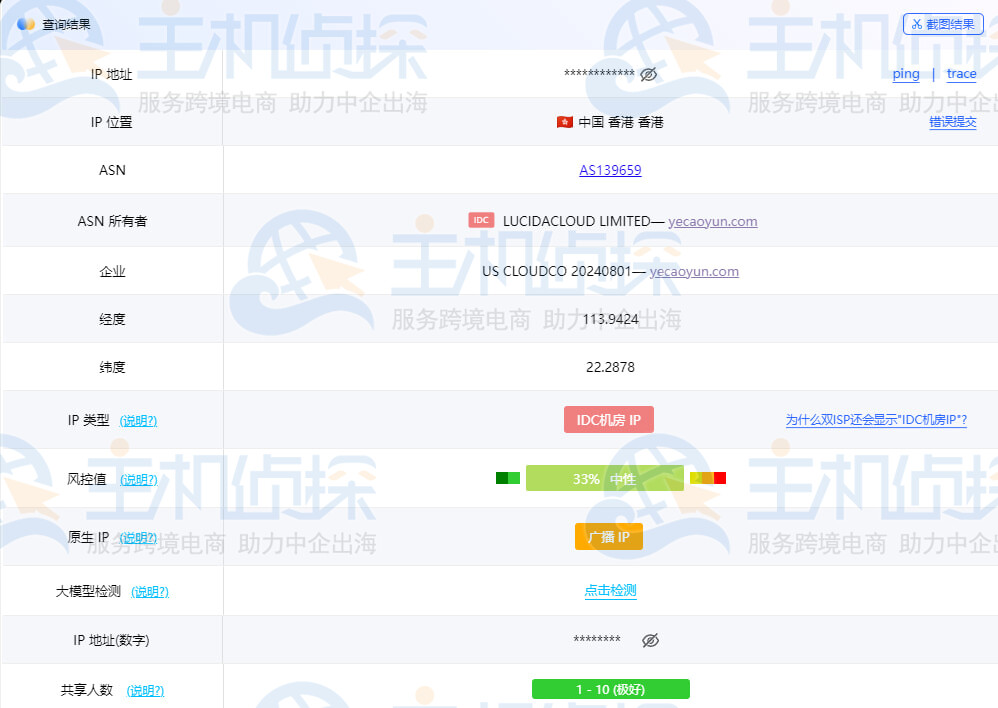
Task: Click (说明?) next to 风控值
Action: 139,479
